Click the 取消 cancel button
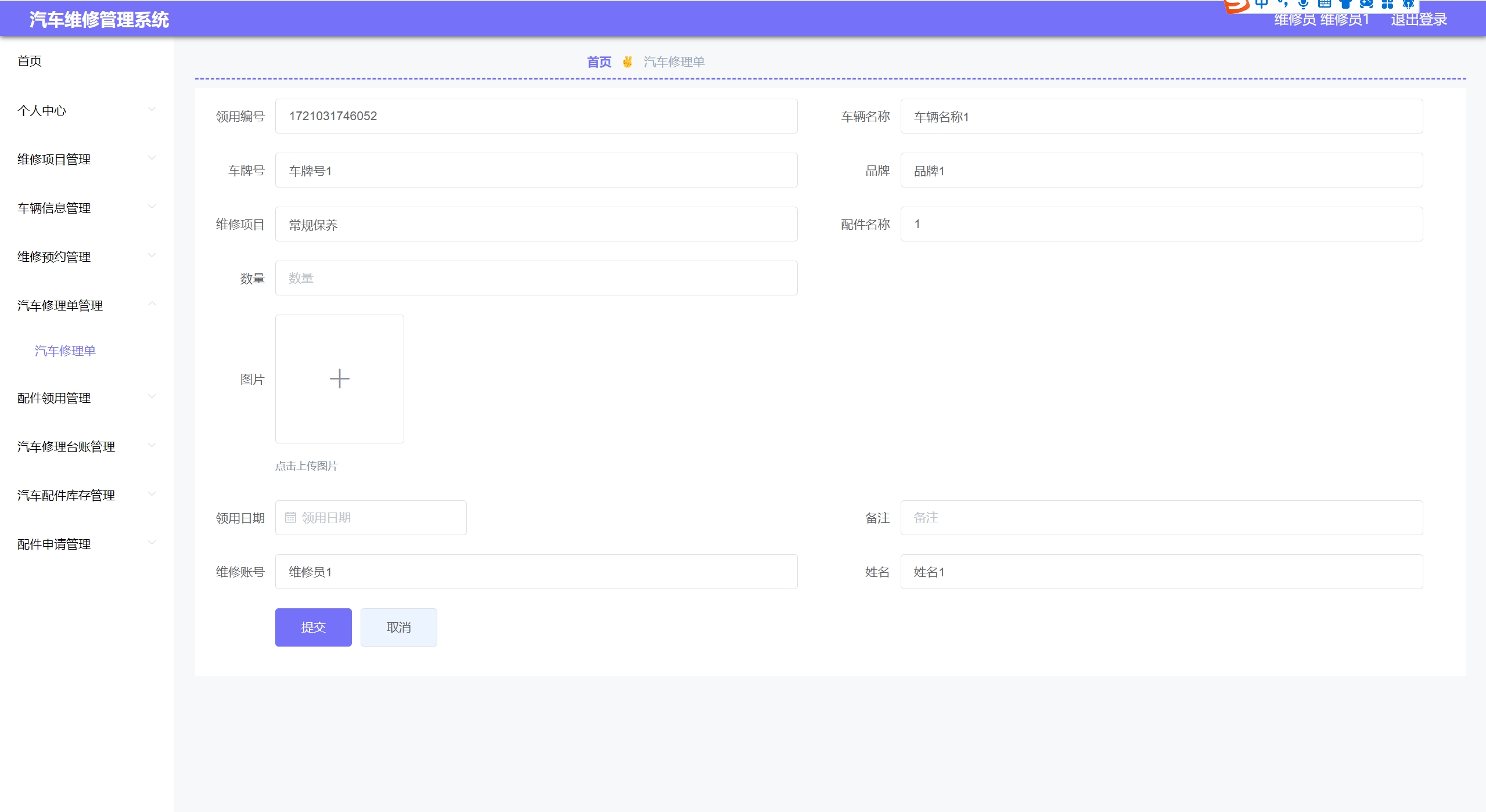The image size is (1486, 812). click(398, 627)
